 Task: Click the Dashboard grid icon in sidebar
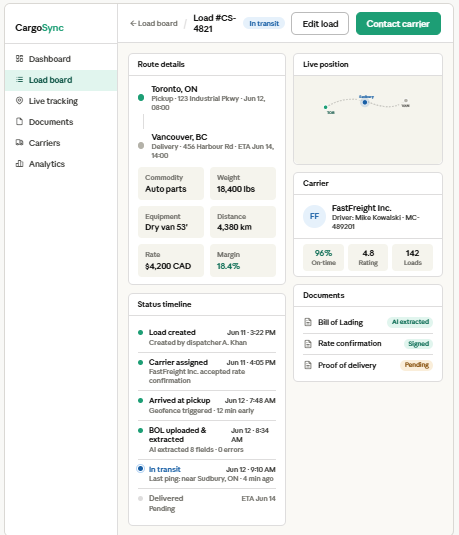click(19, 59)
